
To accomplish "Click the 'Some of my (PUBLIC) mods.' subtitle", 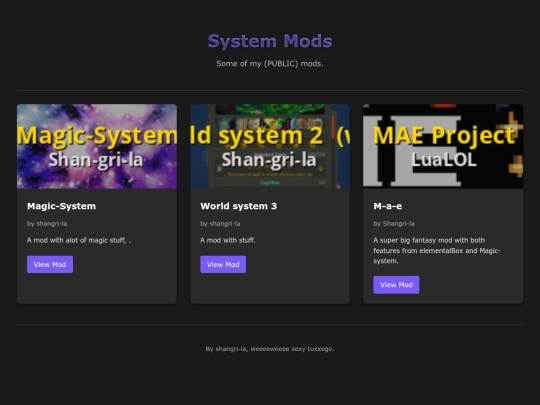I will 270,63.
